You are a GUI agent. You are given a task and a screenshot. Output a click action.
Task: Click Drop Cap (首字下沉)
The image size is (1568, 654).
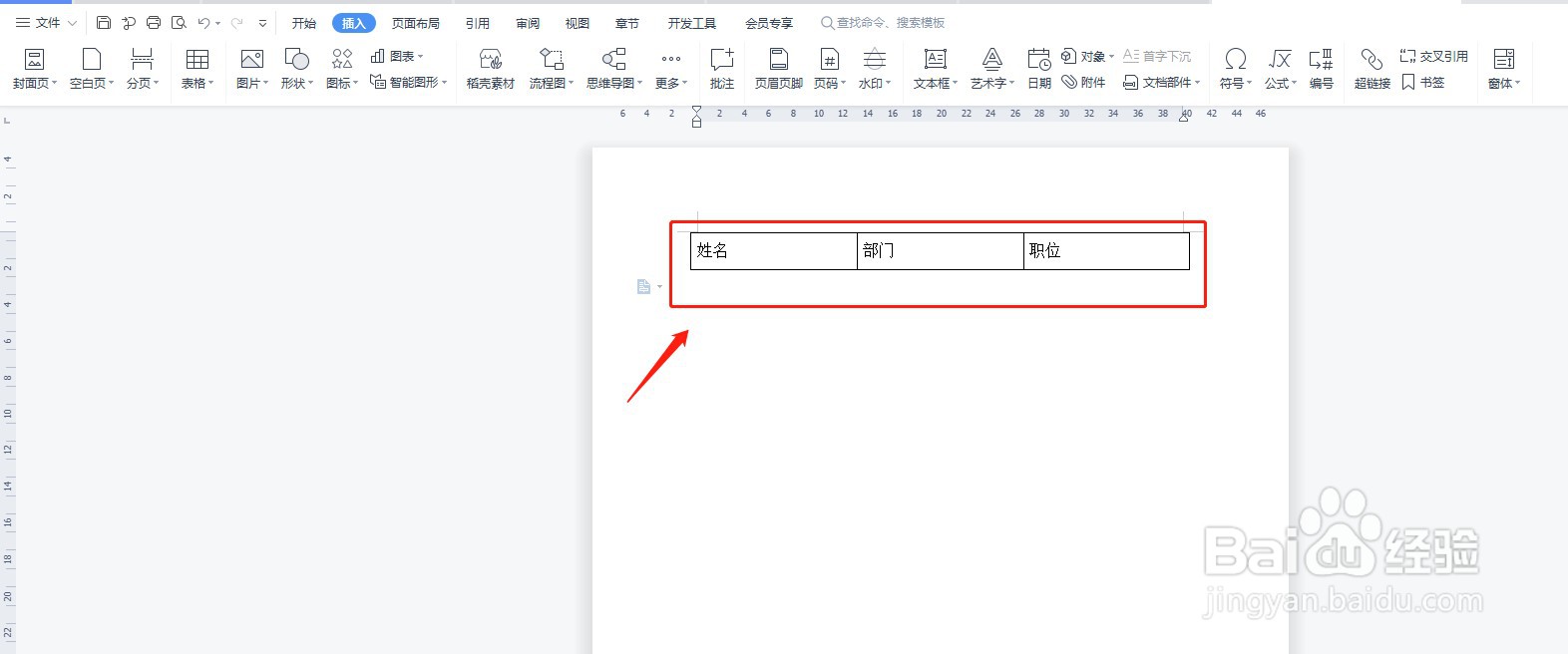1157,57
